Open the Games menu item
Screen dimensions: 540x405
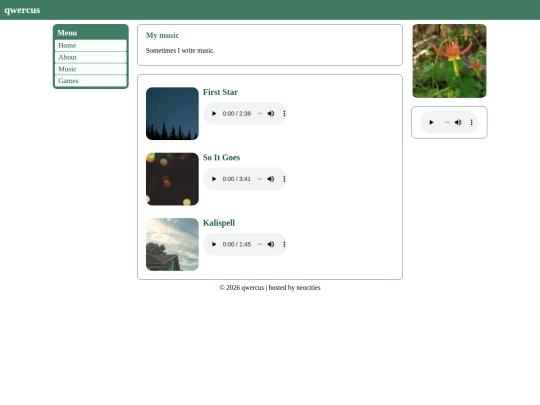91,81
